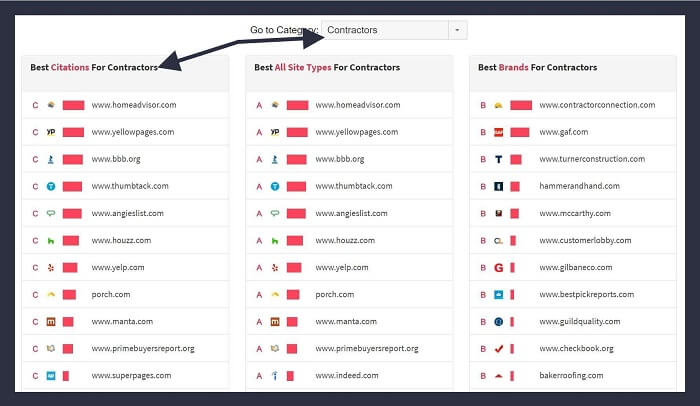This screenshot has height=406, width=700.
Task: Click customerlobby CL icon in Brands column
Action: click(x=499, y=241)
